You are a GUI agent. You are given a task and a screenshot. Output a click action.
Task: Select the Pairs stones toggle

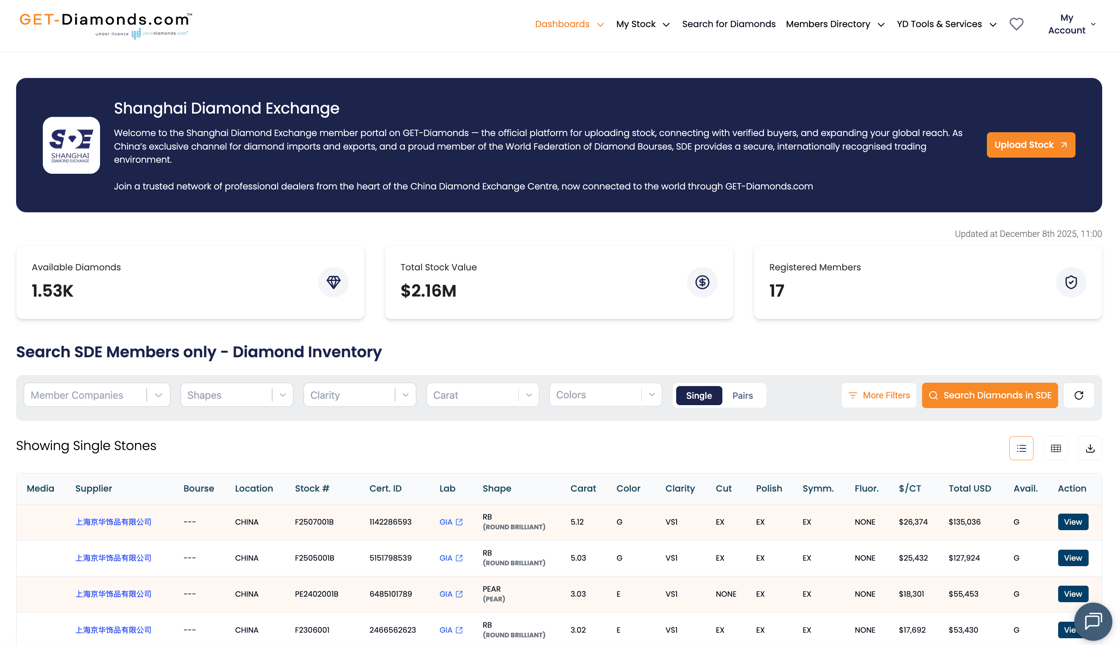tap(742, 395)
